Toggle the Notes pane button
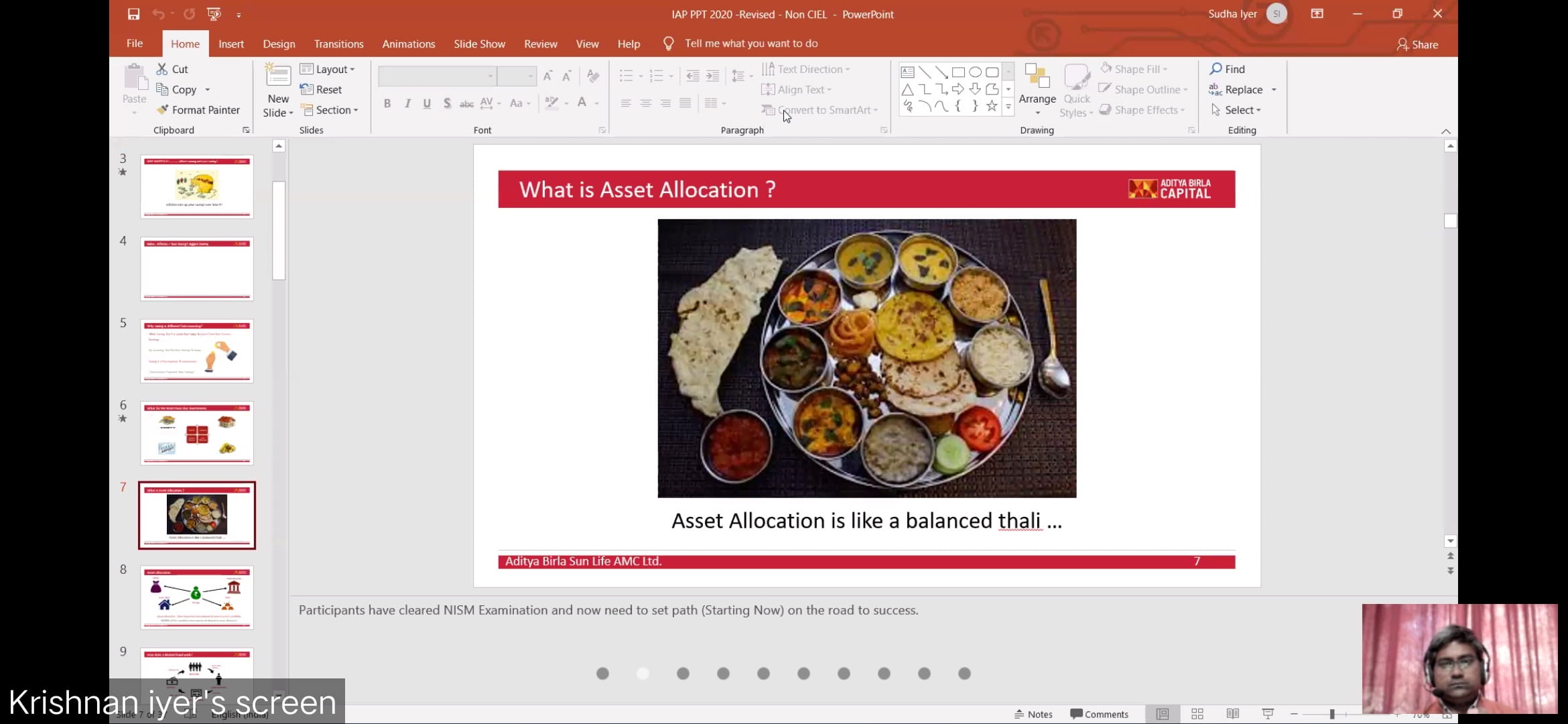Image resolution: width=1568 pixels, height=724 pixels. click(x=1033, y=714)
